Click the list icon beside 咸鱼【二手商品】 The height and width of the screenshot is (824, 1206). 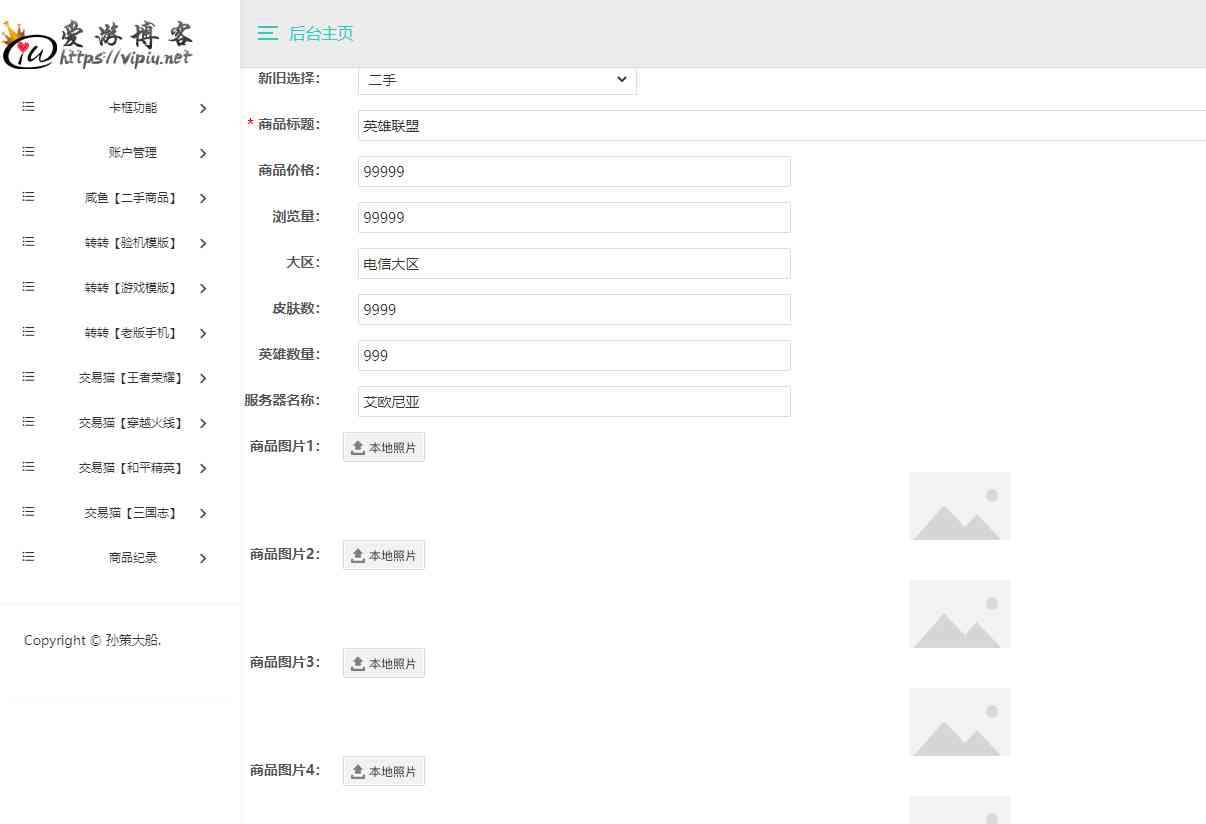[28, 197]
